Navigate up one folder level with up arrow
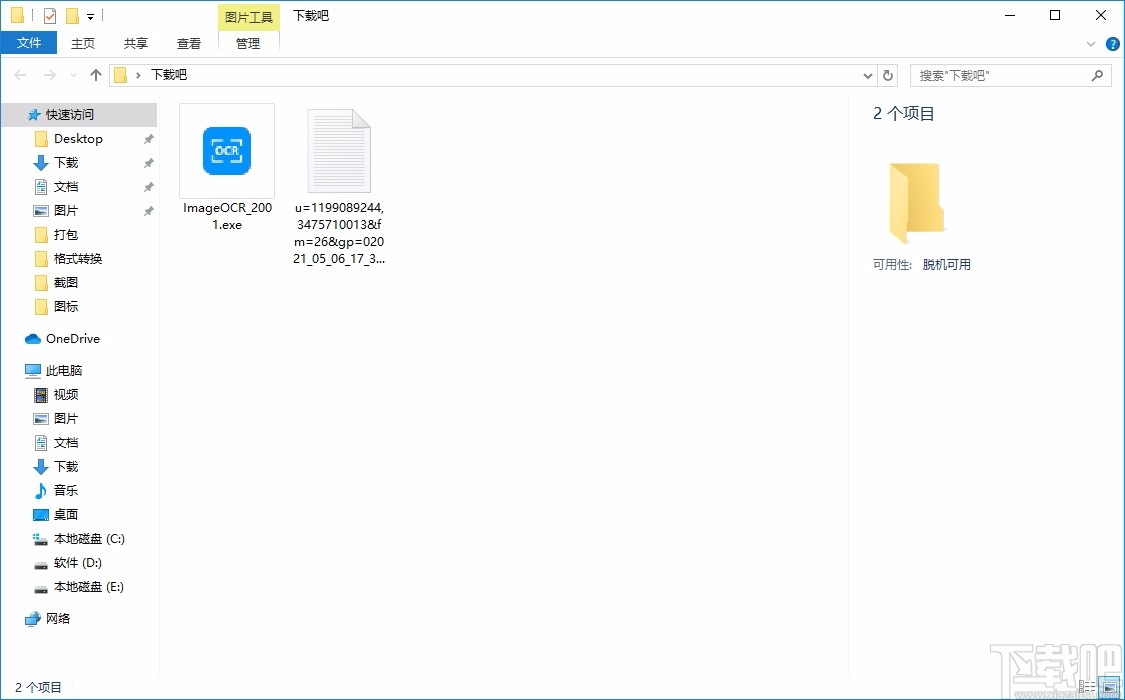This screenshot has width=1125, height=700. (x=95, y=74)
